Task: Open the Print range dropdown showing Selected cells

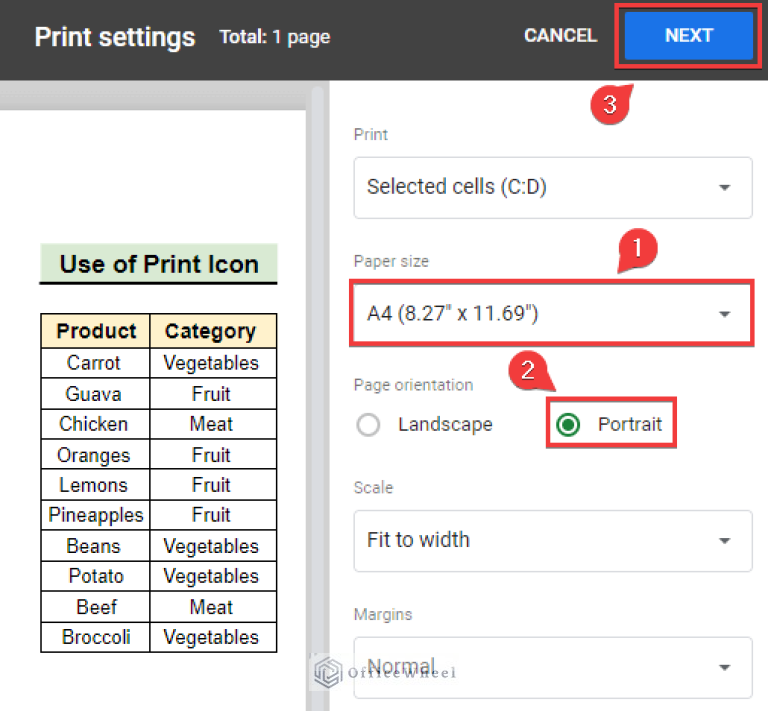Action: (552, 187)
